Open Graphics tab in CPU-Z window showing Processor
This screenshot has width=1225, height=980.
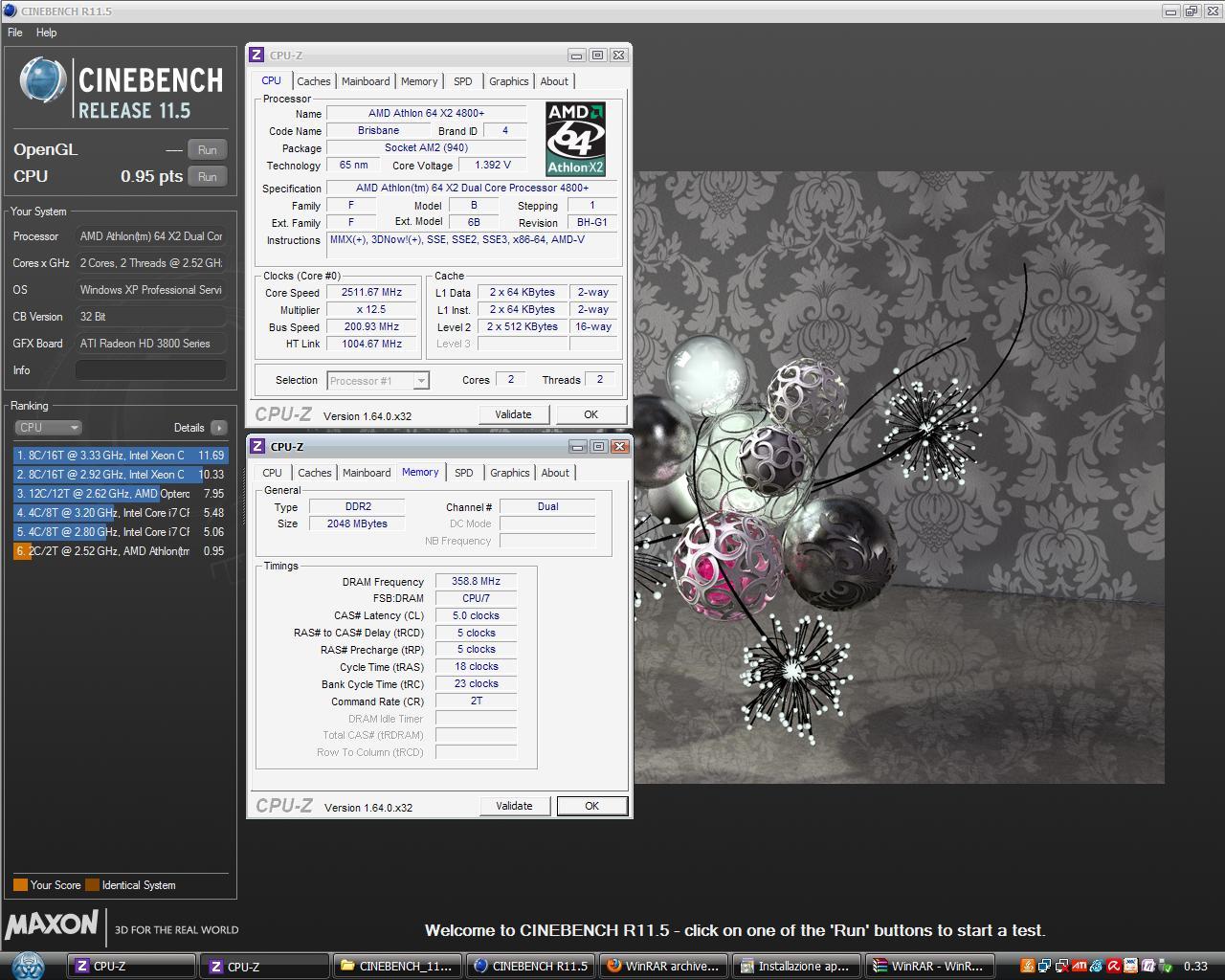(509, 81)
